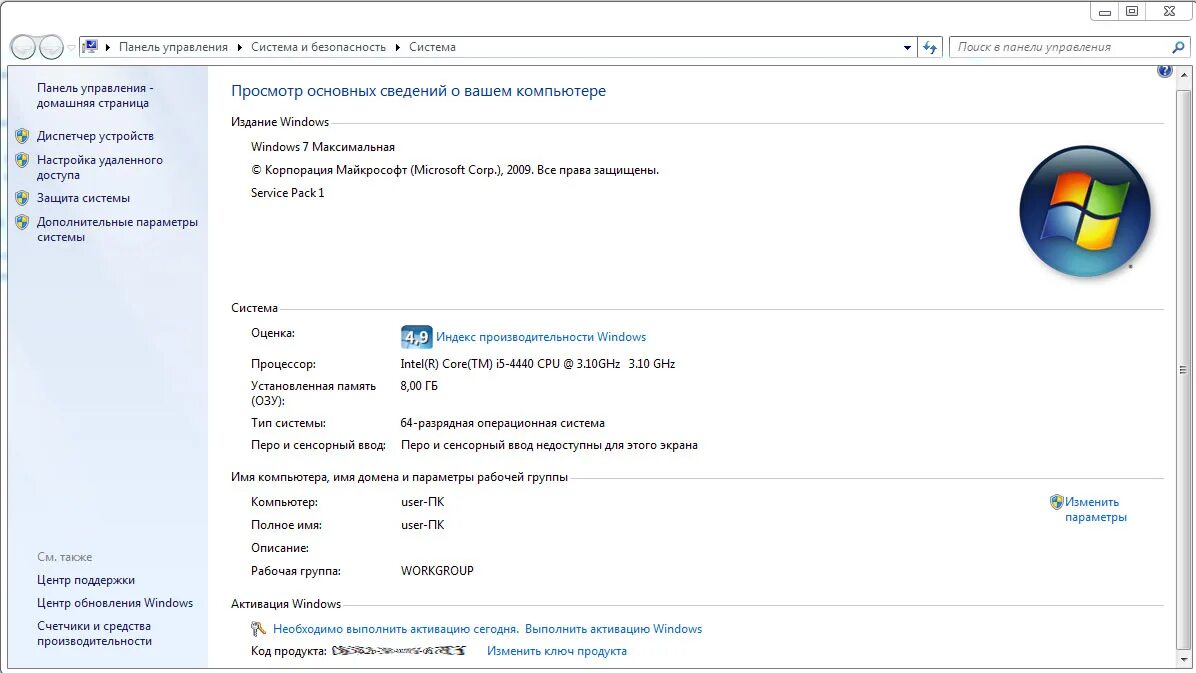Click the WORKGROUP workgroup value

pos(437,571)
